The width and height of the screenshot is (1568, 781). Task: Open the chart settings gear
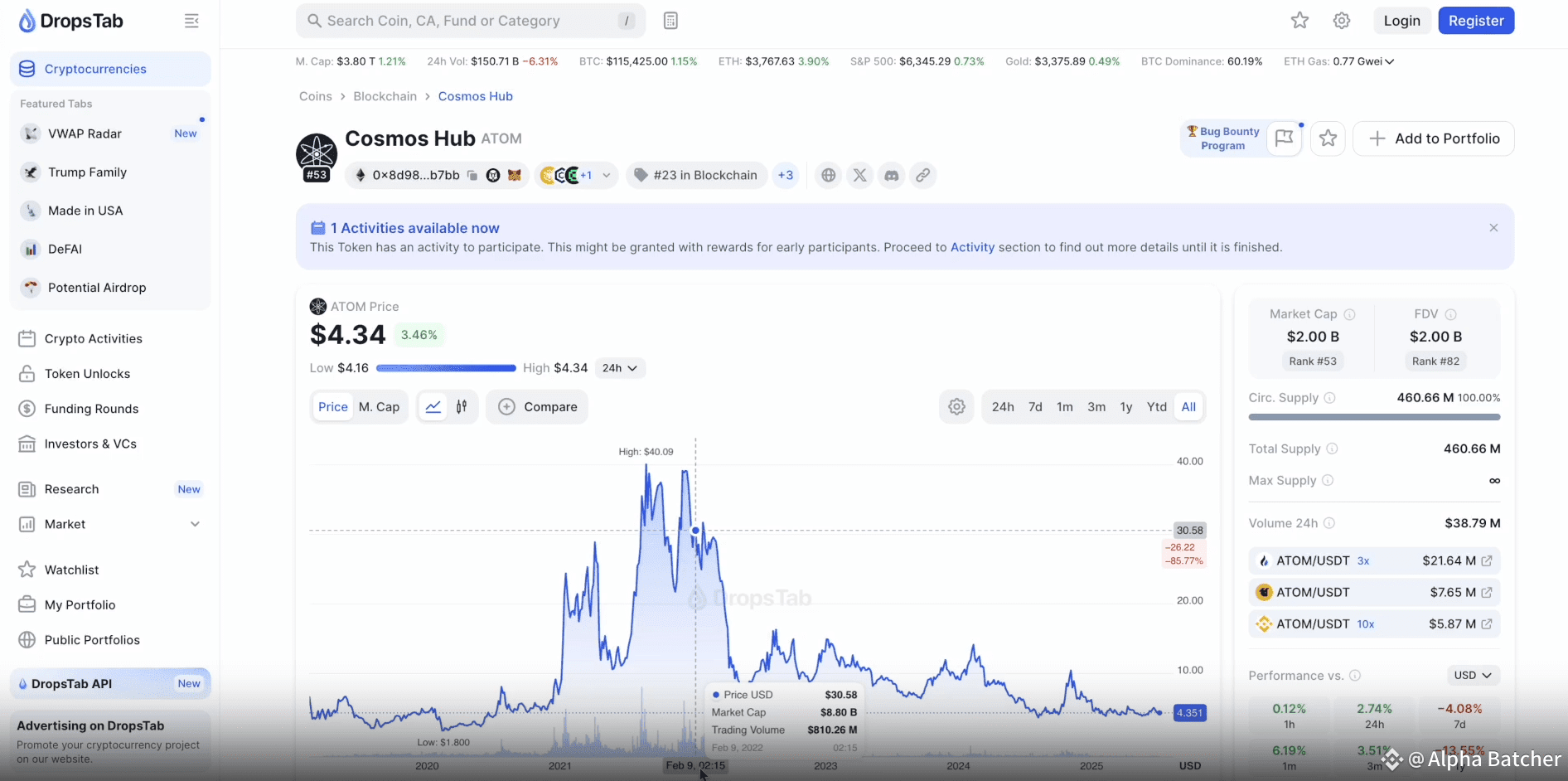(x=956, y=407)
